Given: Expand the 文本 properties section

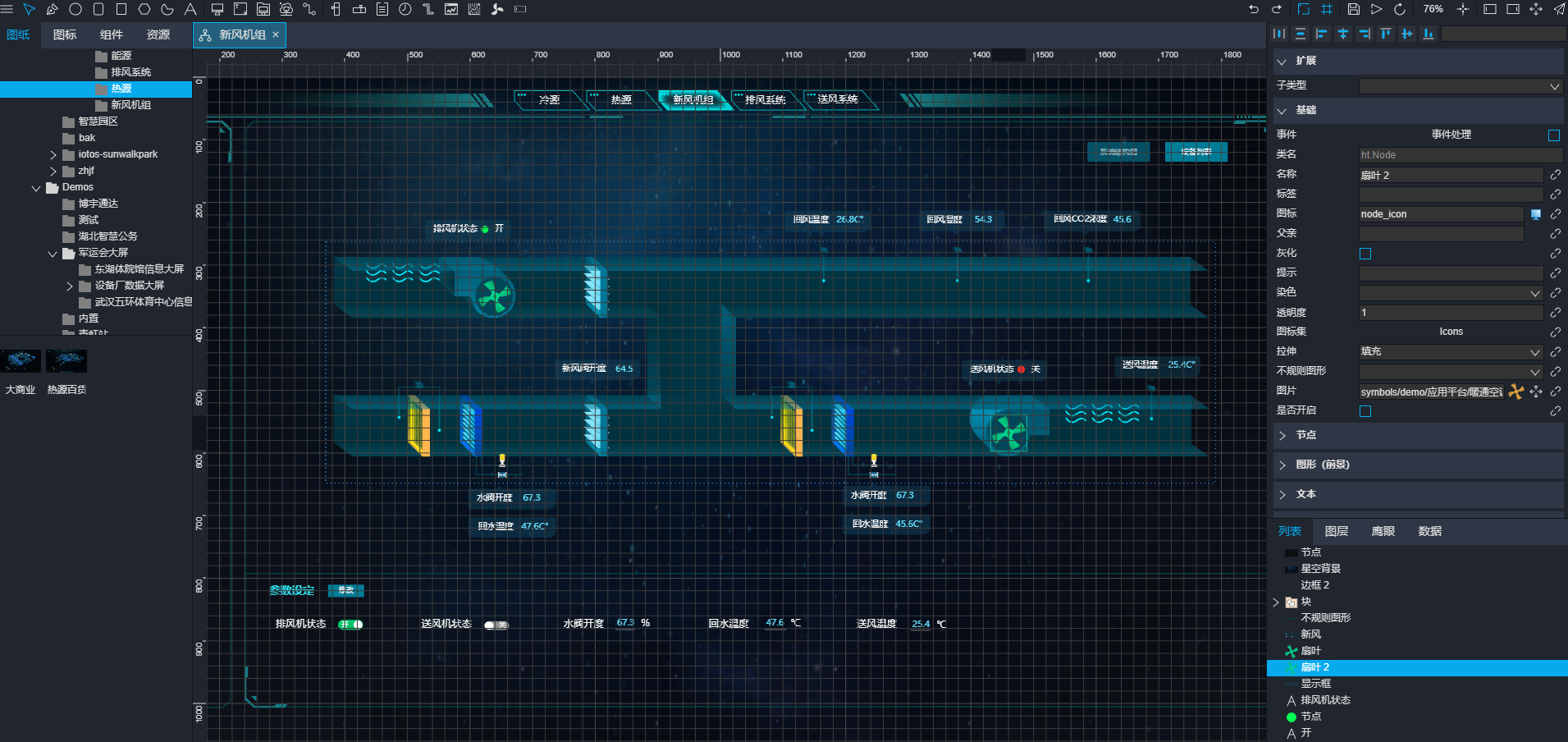Looking at the screenshot, I should [x=1282, y=494].
